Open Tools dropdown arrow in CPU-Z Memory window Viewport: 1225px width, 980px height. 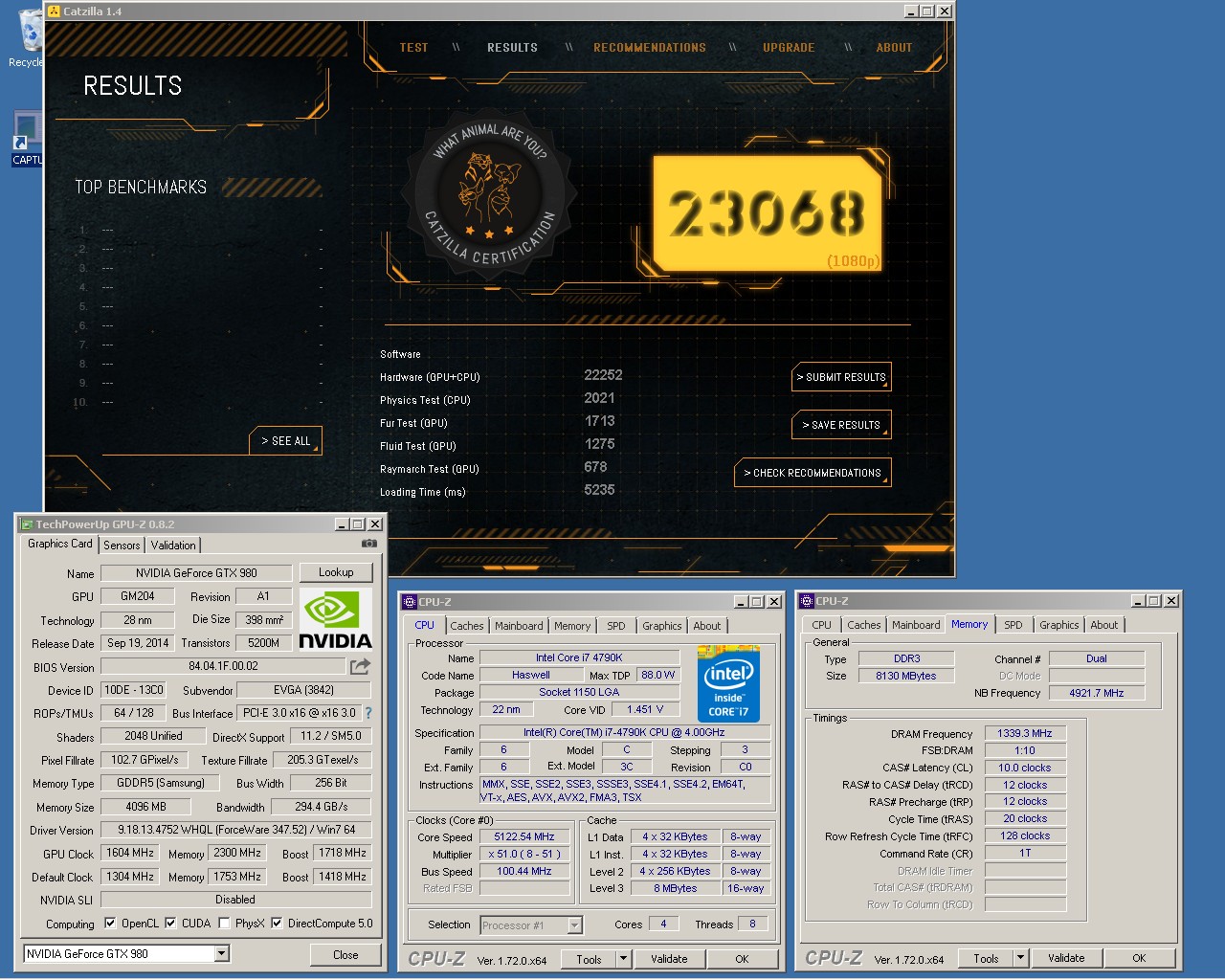(1020, 958)
